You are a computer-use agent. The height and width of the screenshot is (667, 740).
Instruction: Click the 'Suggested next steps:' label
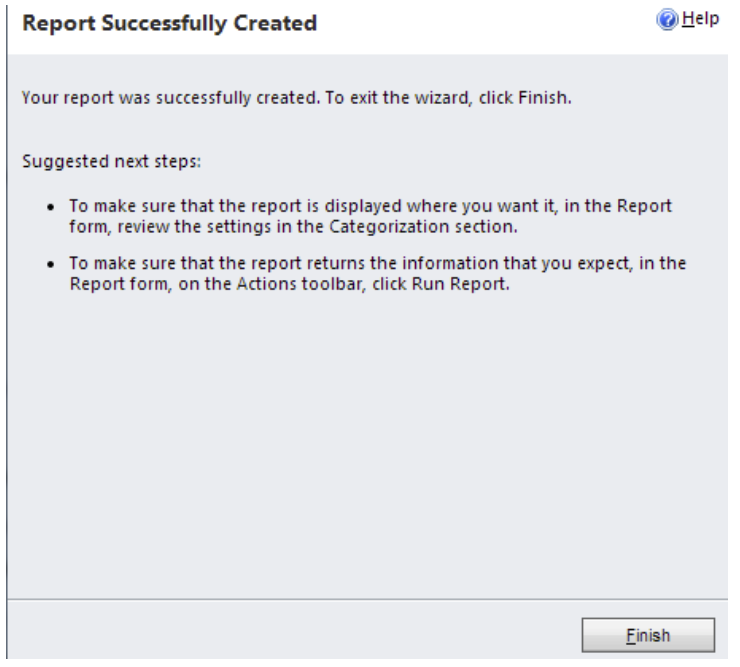(x=111, y=161)
